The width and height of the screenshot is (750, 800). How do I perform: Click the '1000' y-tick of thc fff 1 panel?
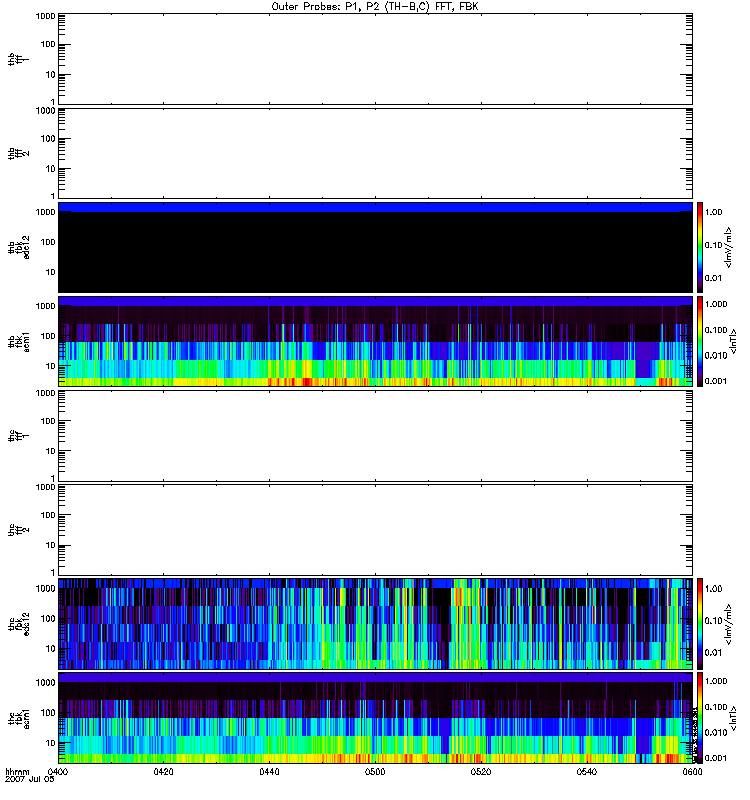point(45,393)
